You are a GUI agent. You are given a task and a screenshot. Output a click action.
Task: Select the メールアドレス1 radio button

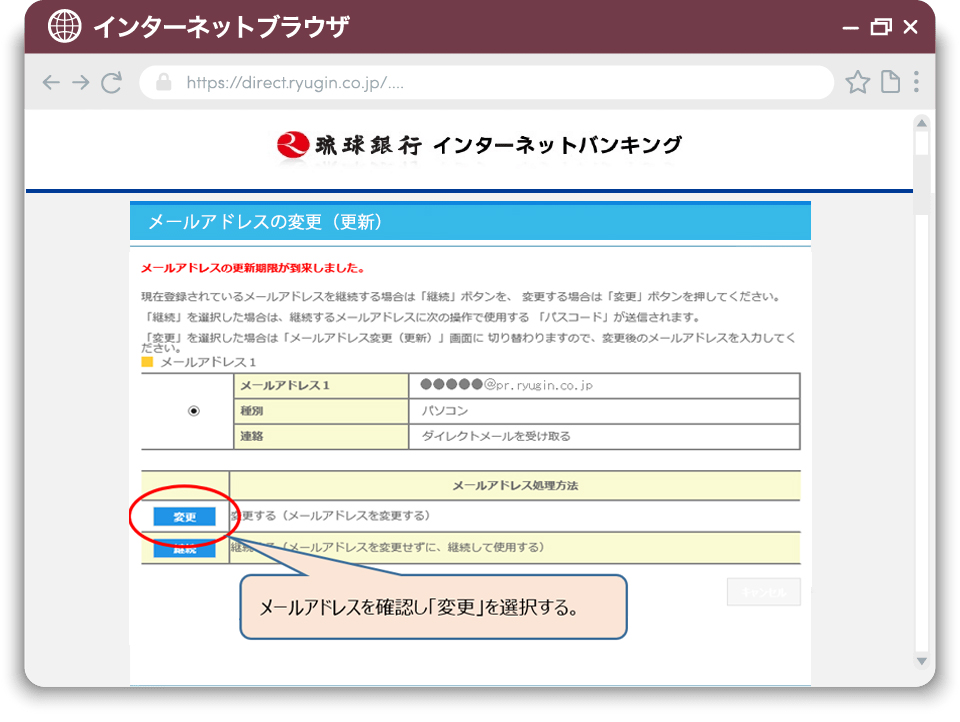coord(194,411)
